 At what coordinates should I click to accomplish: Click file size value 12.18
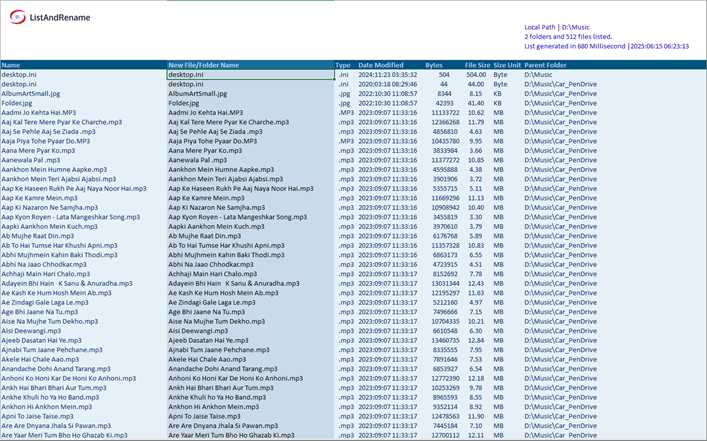(x=476, y=378)
